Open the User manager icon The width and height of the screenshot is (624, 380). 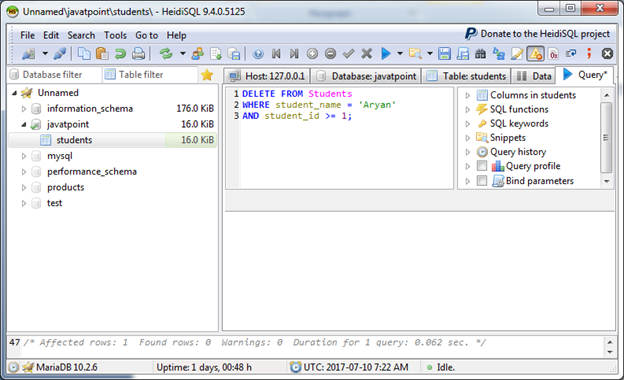point(197,53)
